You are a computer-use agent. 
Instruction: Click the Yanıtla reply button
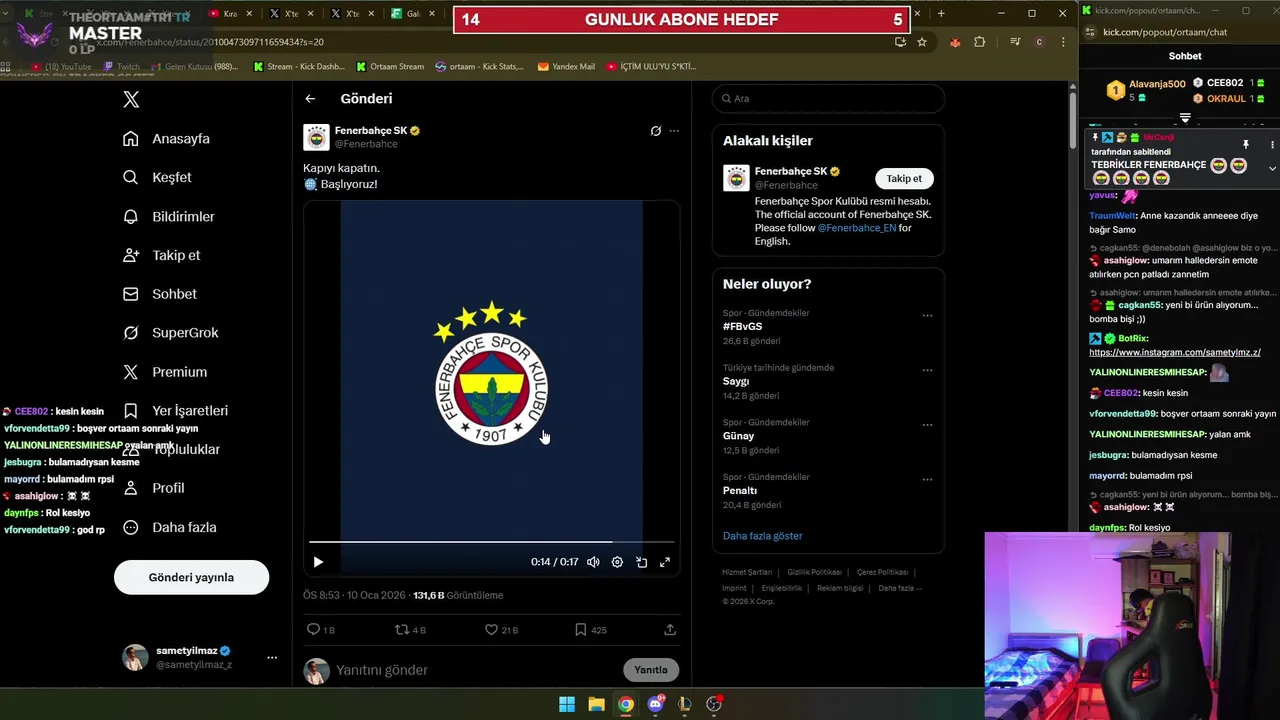pyautogui.click(x=651, y=670)
